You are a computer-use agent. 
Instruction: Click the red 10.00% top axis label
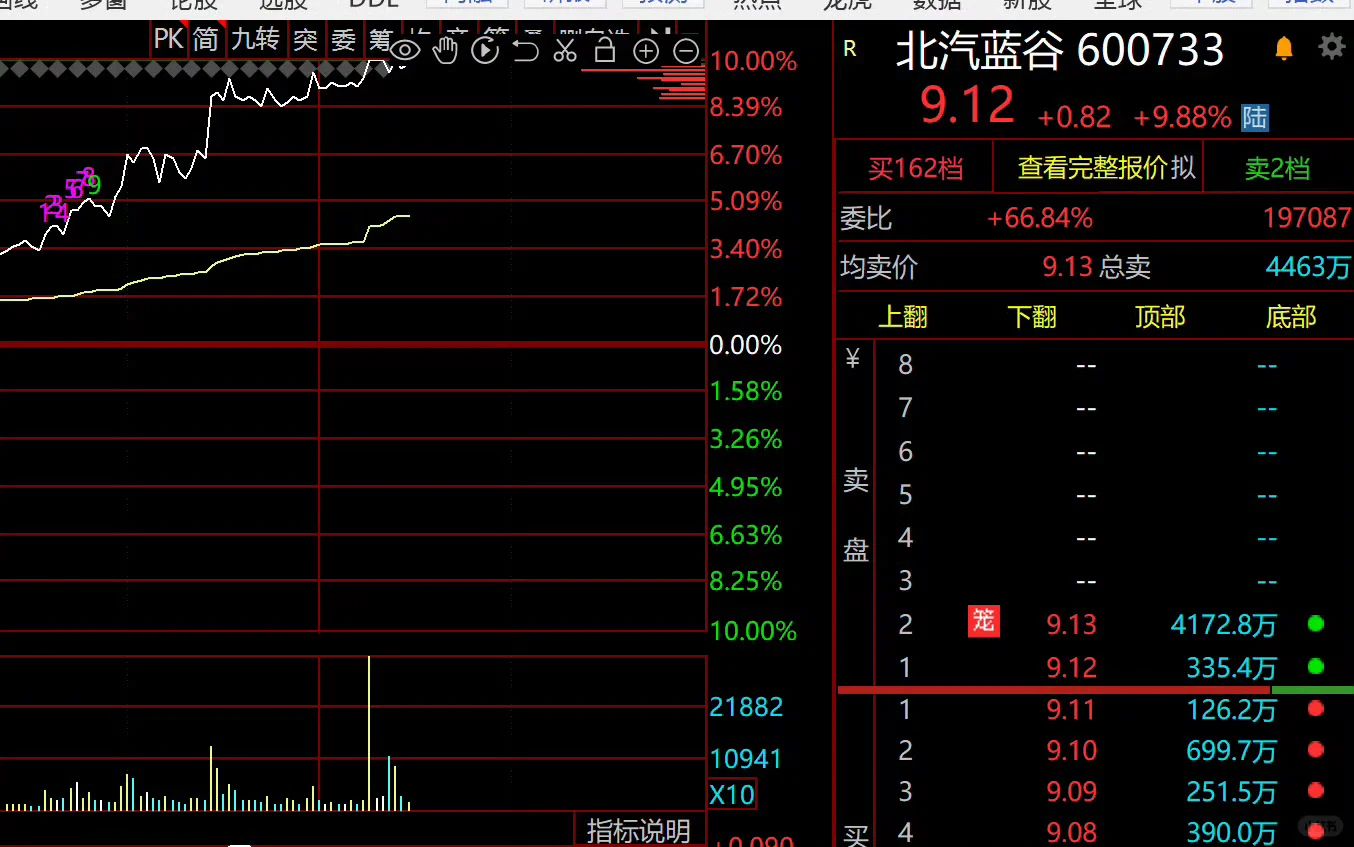pos(754,62)
